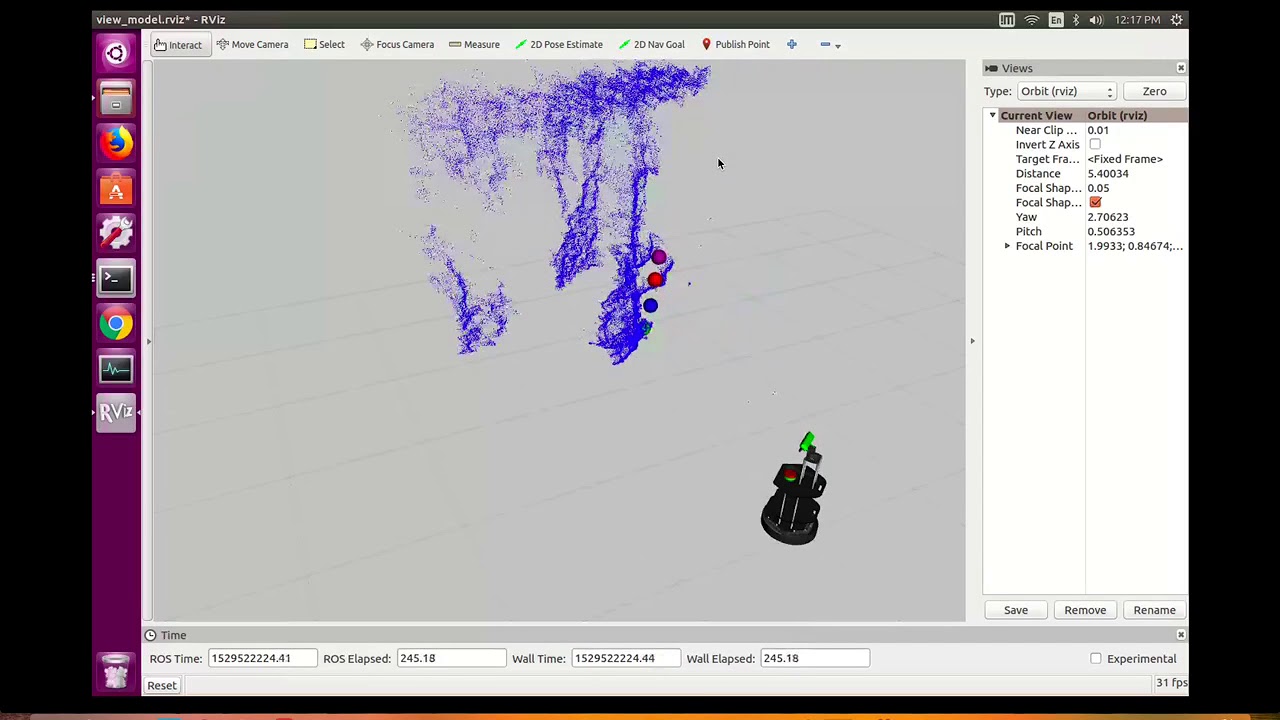
Task: Click the Pitch value 0.506353
Action: 1111,232
